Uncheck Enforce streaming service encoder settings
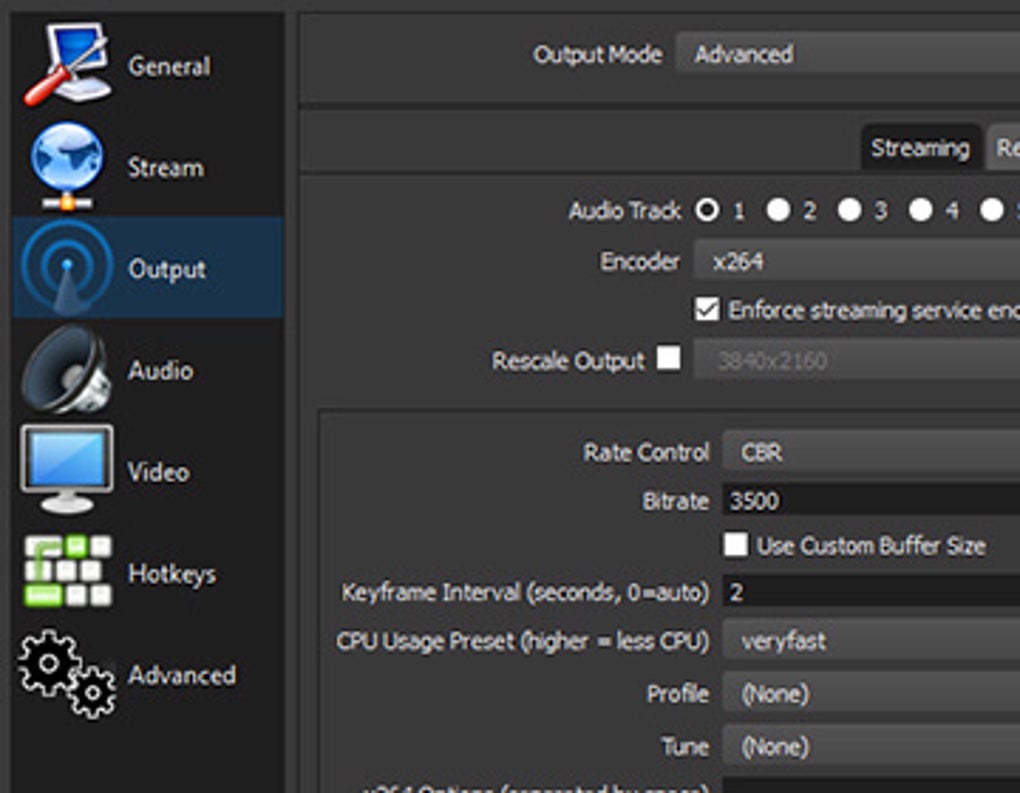 pos(707,310)
